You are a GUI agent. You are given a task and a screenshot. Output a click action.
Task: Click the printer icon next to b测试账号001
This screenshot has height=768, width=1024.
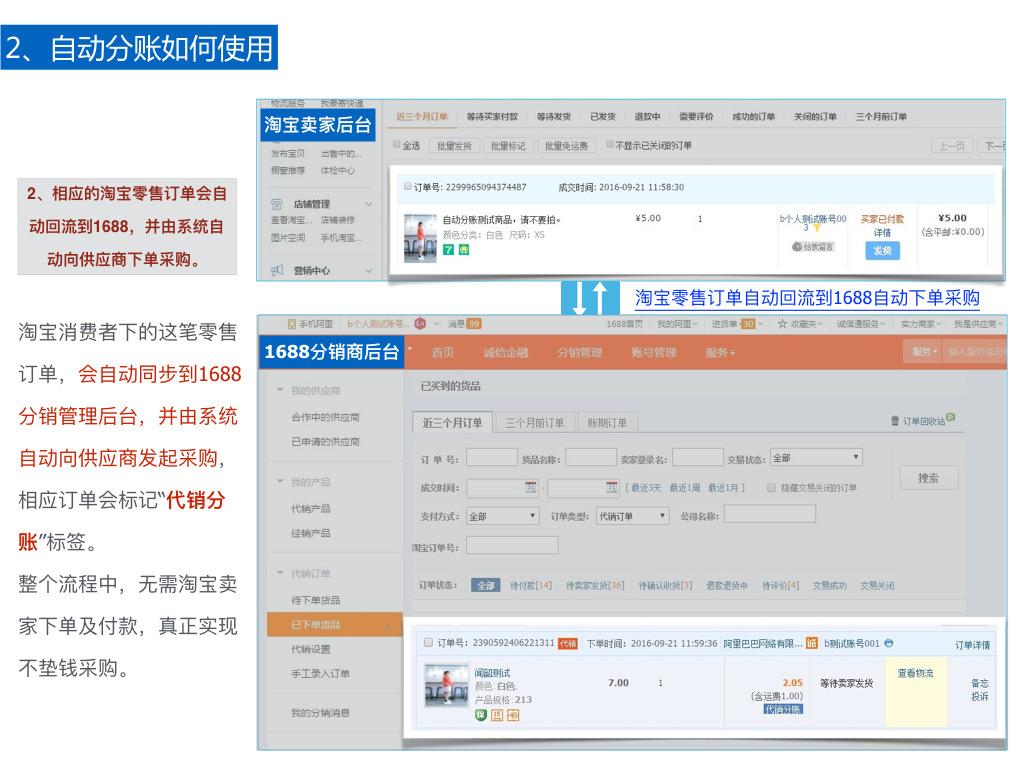tap(889, 643)
